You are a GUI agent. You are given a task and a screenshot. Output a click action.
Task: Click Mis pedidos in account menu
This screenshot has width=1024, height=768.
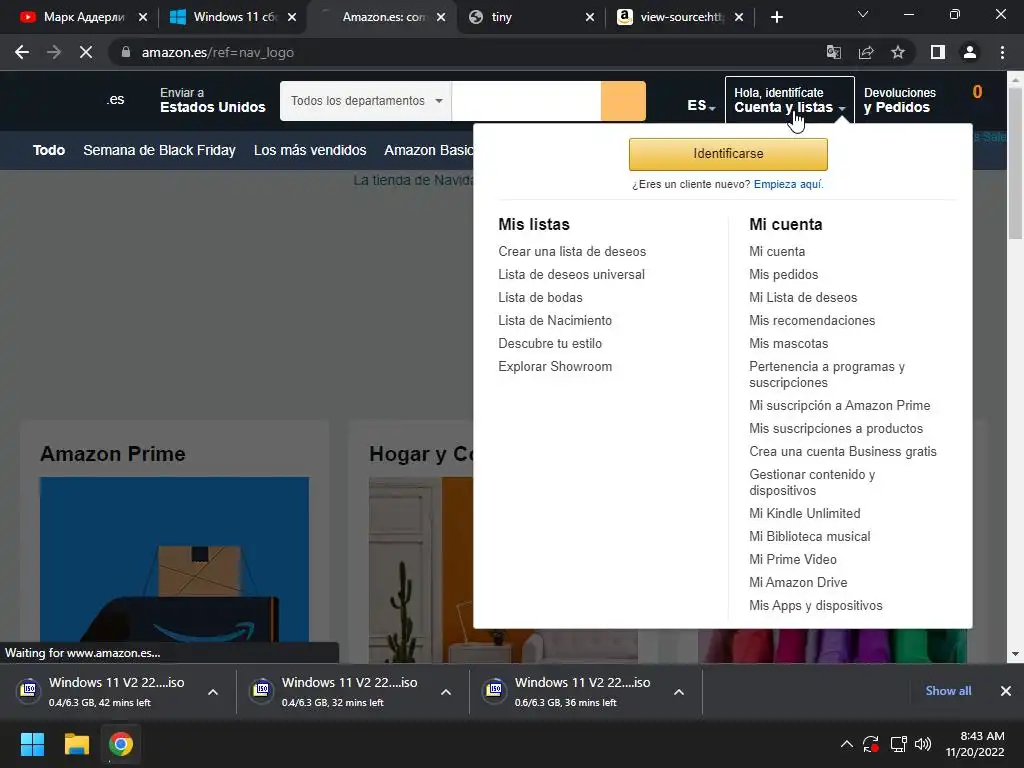pos(784,274)
